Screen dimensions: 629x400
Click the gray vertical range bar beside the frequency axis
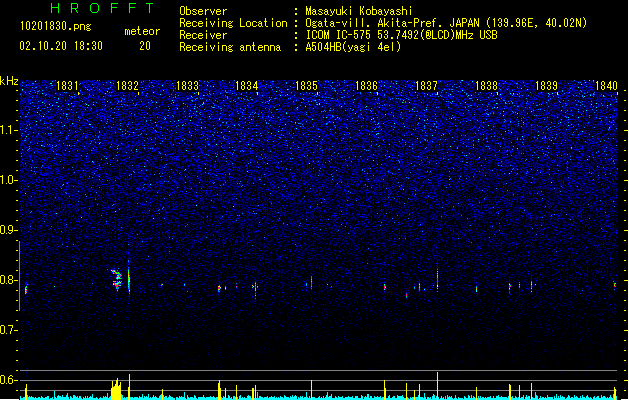click(19, 276)
